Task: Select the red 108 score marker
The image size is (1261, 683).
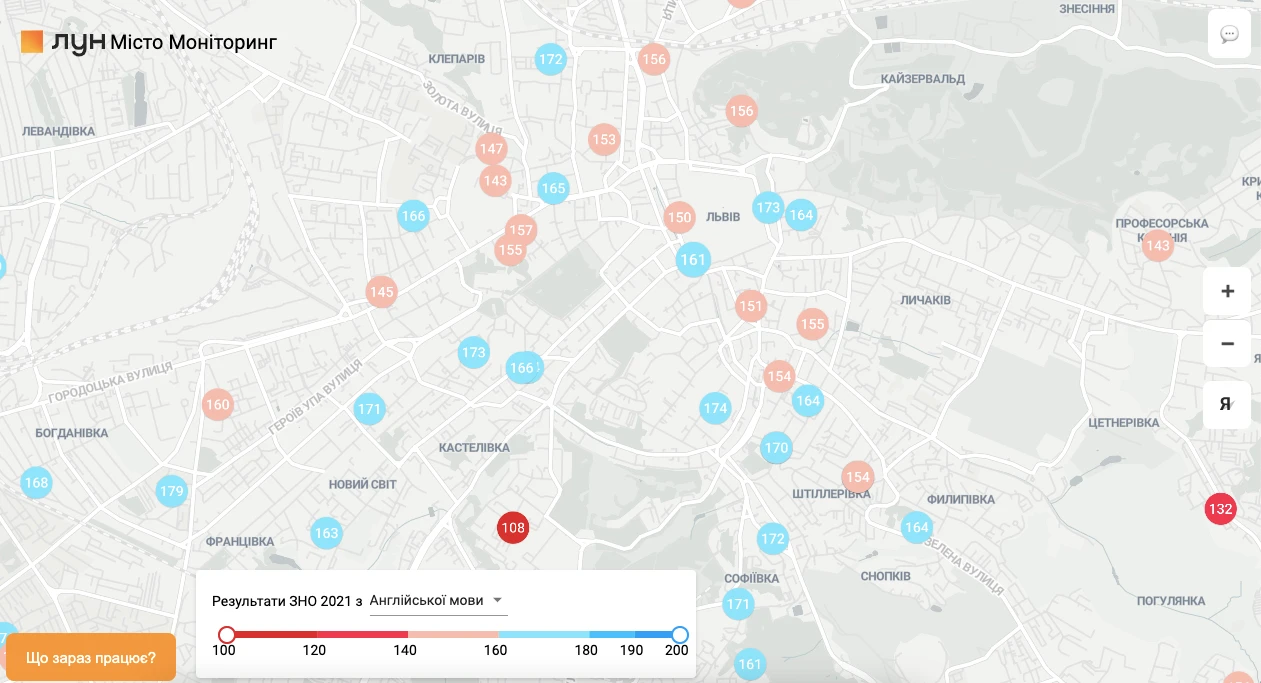Action: click(513, 527)
